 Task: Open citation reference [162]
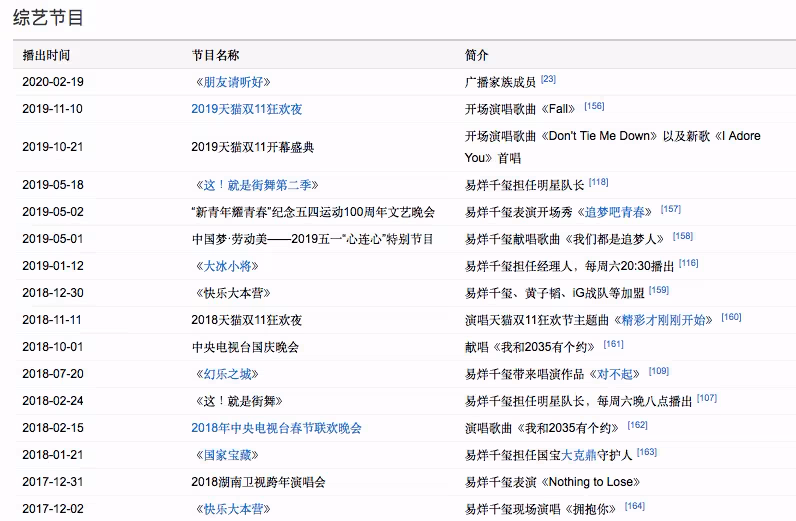(637, 425)
